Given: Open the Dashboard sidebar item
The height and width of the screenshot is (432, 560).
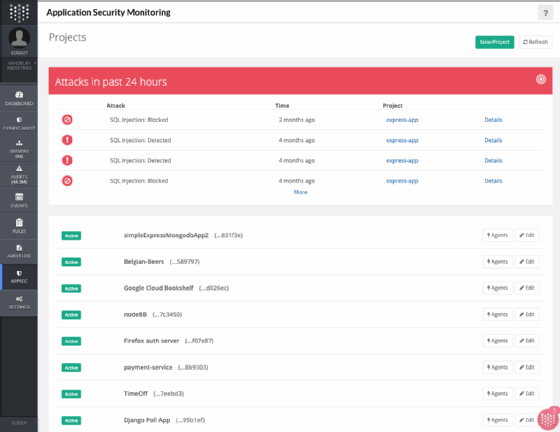Looking at the screenshot, I should point(19,98).
